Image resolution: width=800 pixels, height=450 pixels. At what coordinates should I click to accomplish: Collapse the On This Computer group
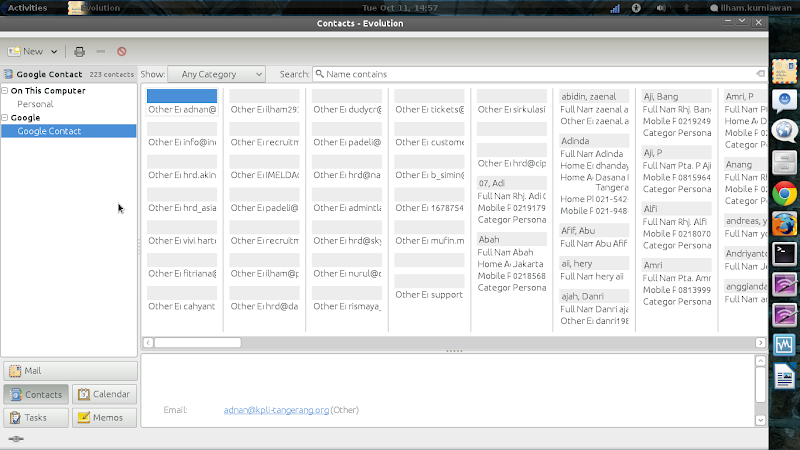(5, 91)
